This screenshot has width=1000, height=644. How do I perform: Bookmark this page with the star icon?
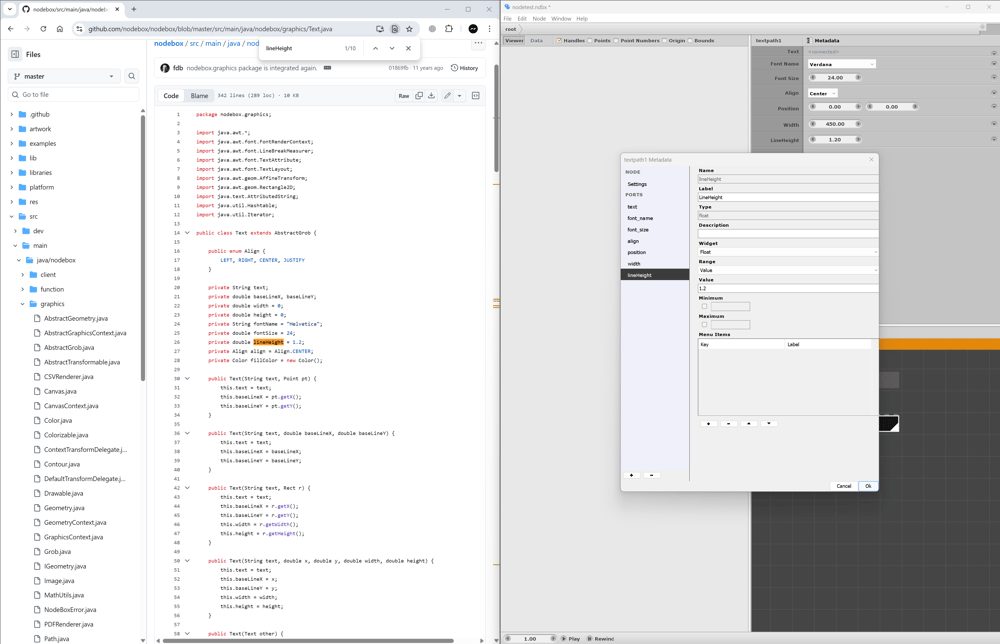(409, 29)
